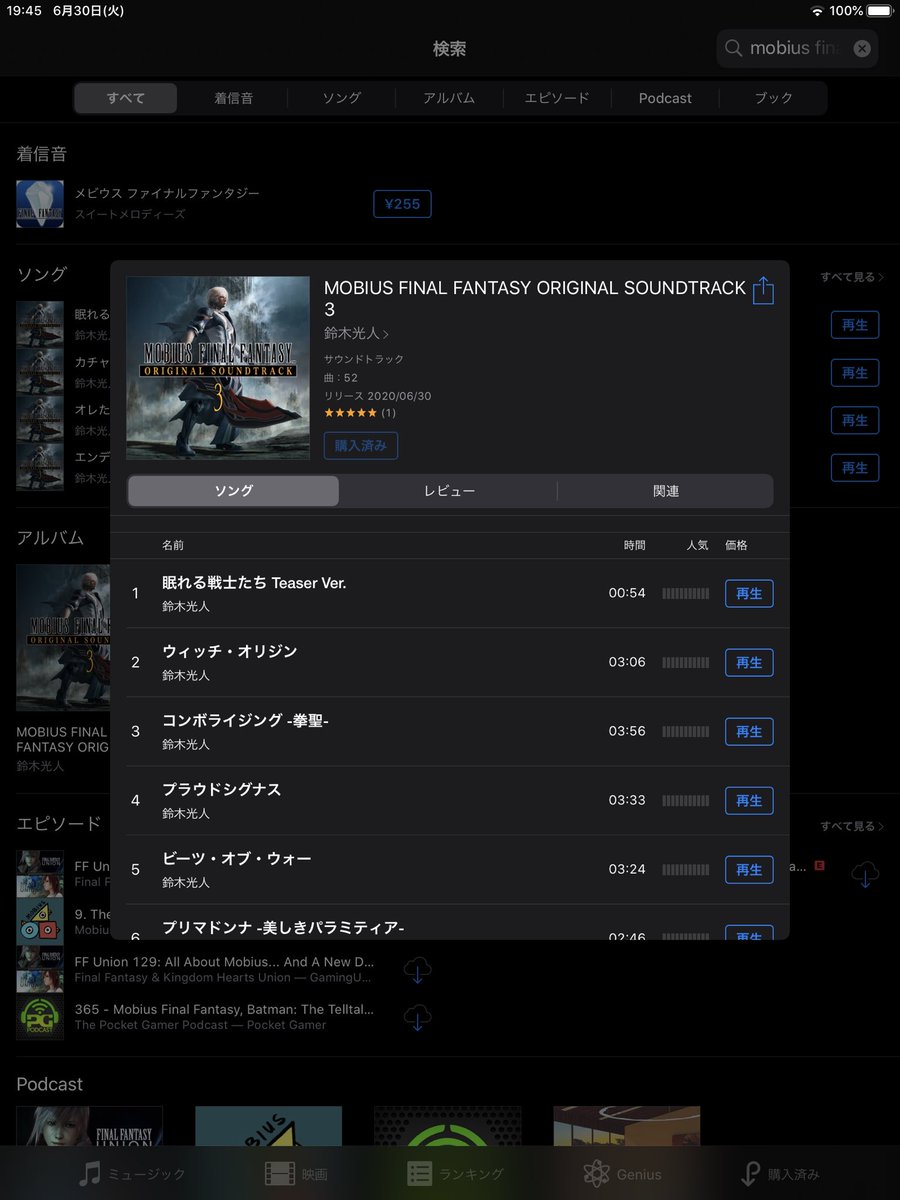Tap the プリマドンナ -美しきパラミティア- track title
The image size is (900, 1200).
coord(283,928)
